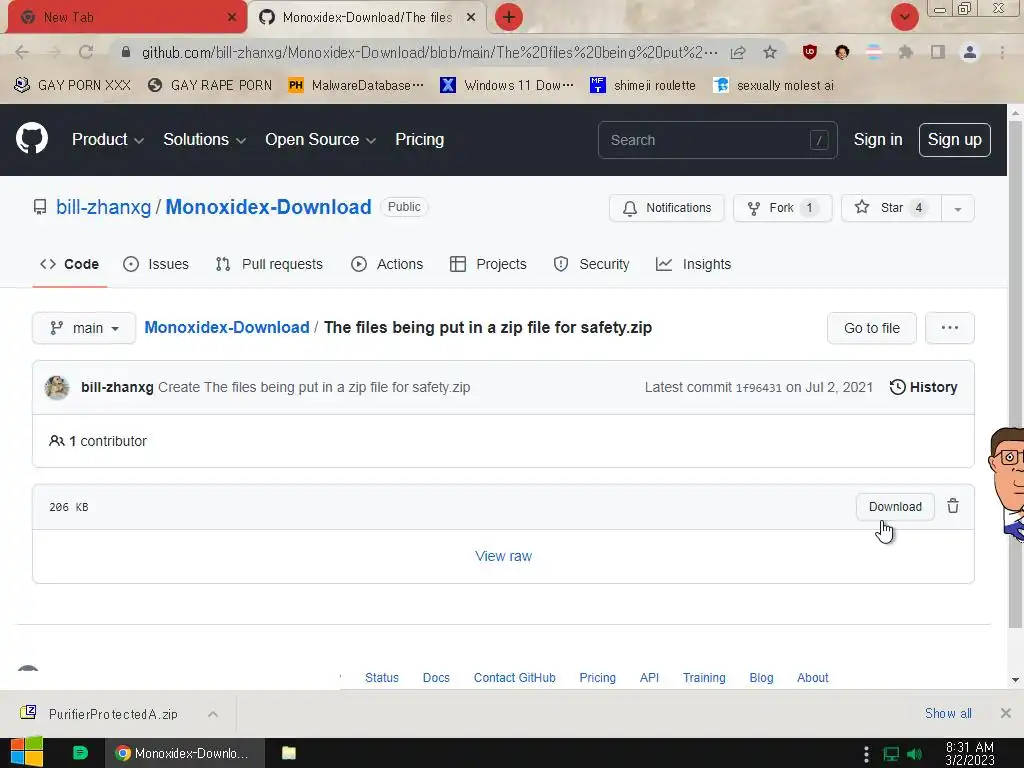Open File Explorer from the taskbar

[289, 753]
